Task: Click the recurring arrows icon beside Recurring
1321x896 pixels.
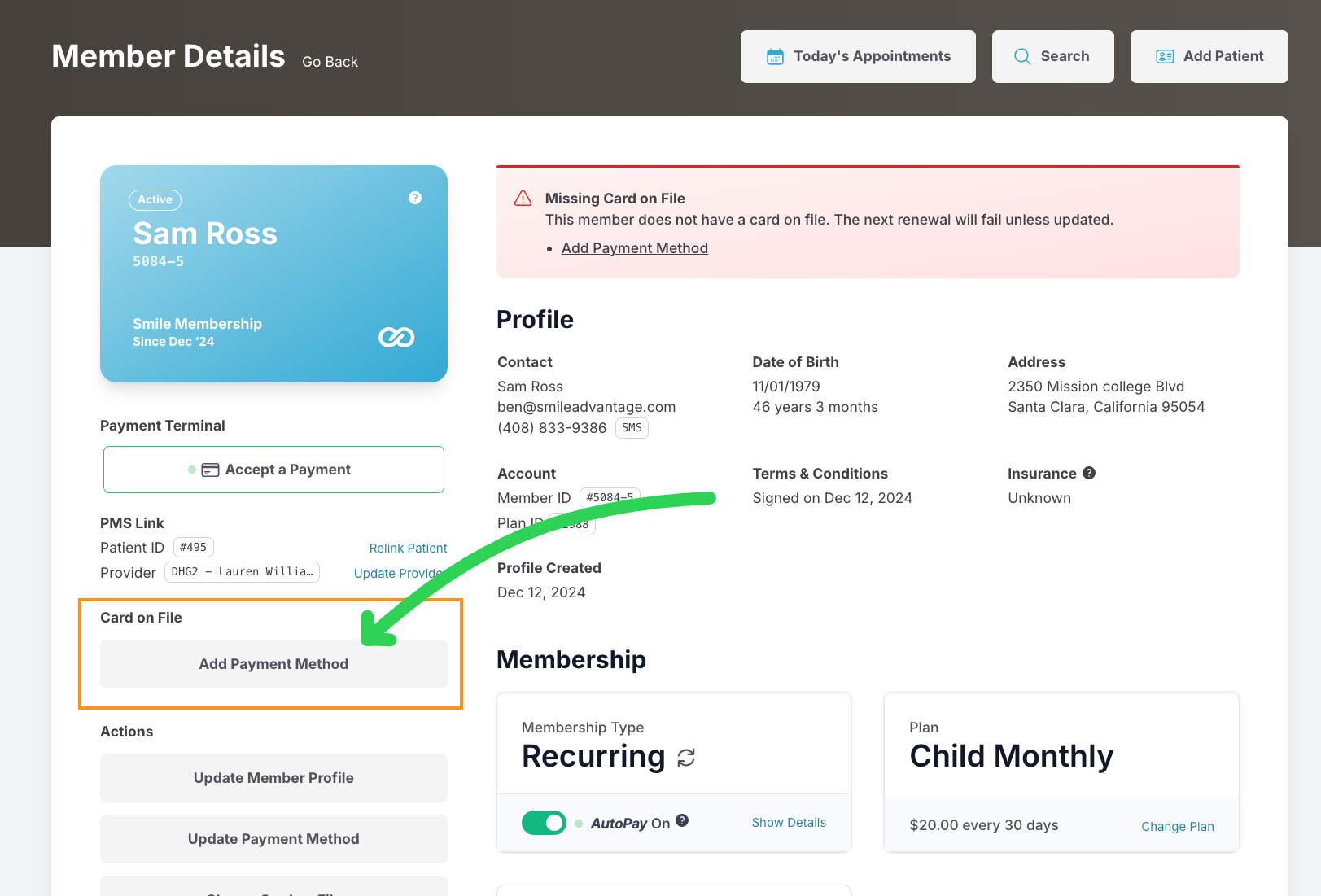Action: click(x=686, y=758)
